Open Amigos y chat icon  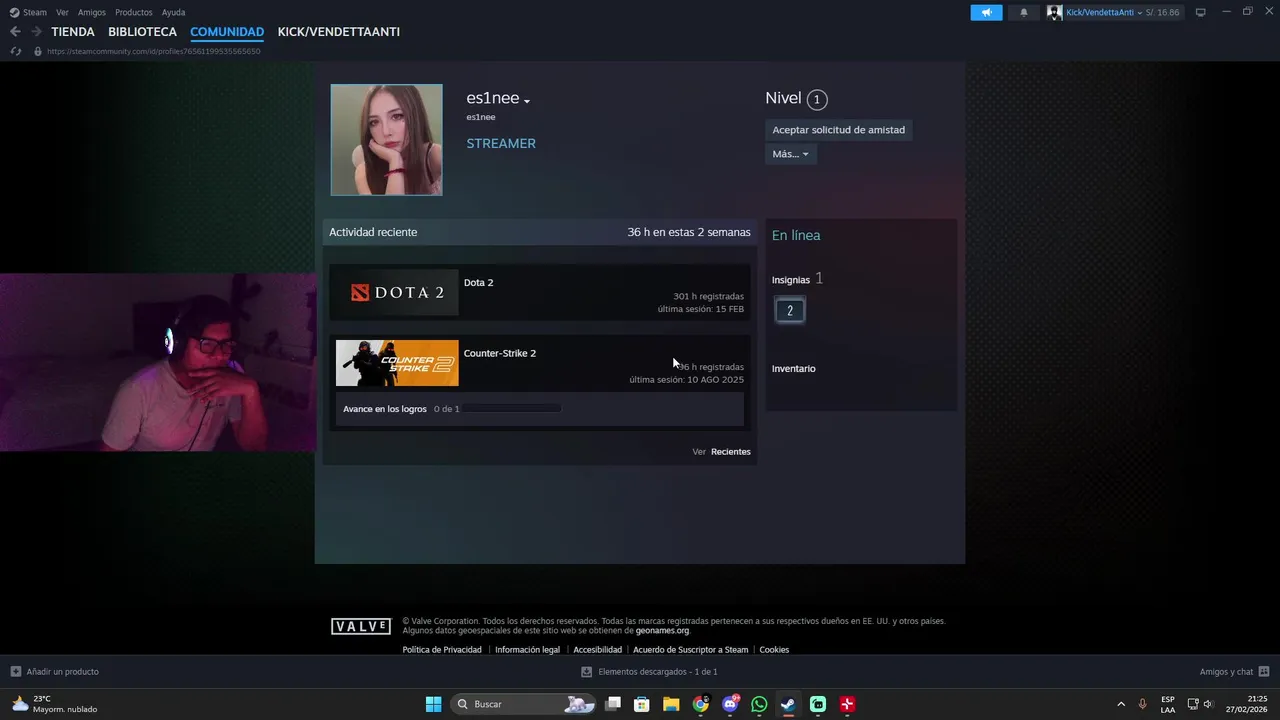coord(1264,672)
